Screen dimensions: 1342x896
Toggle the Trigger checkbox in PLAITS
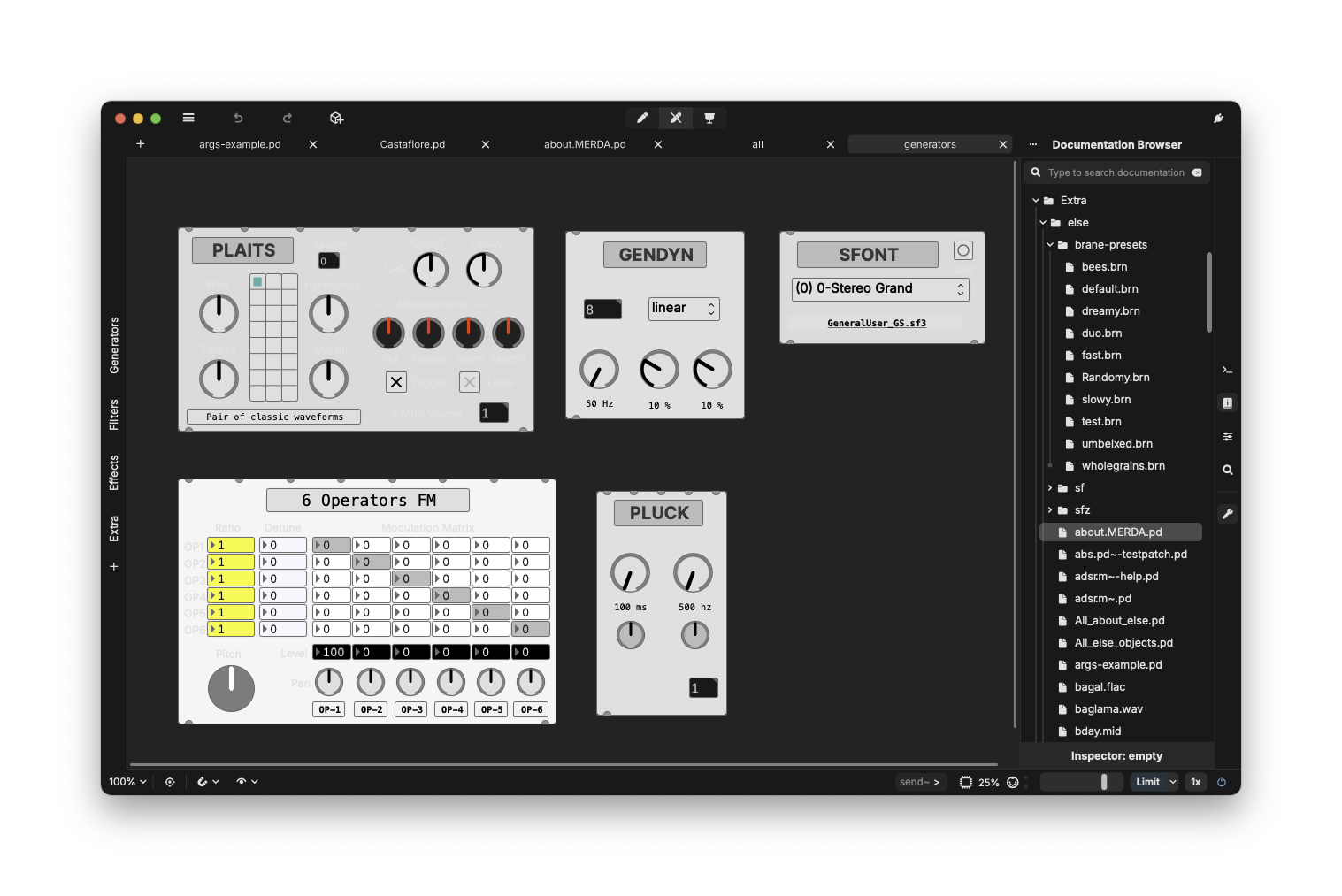(x=396, y=382)
